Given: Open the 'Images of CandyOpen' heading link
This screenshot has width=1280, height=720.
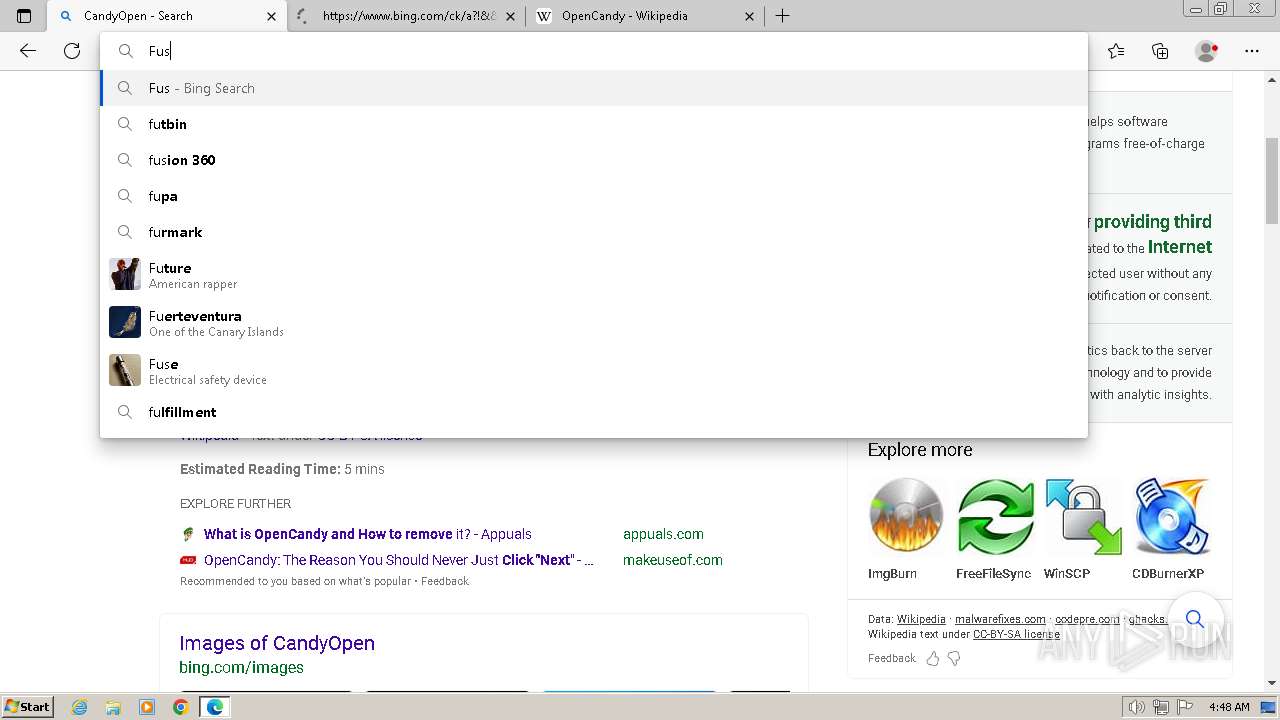Looking at the screenshot, I should (277, 643).
